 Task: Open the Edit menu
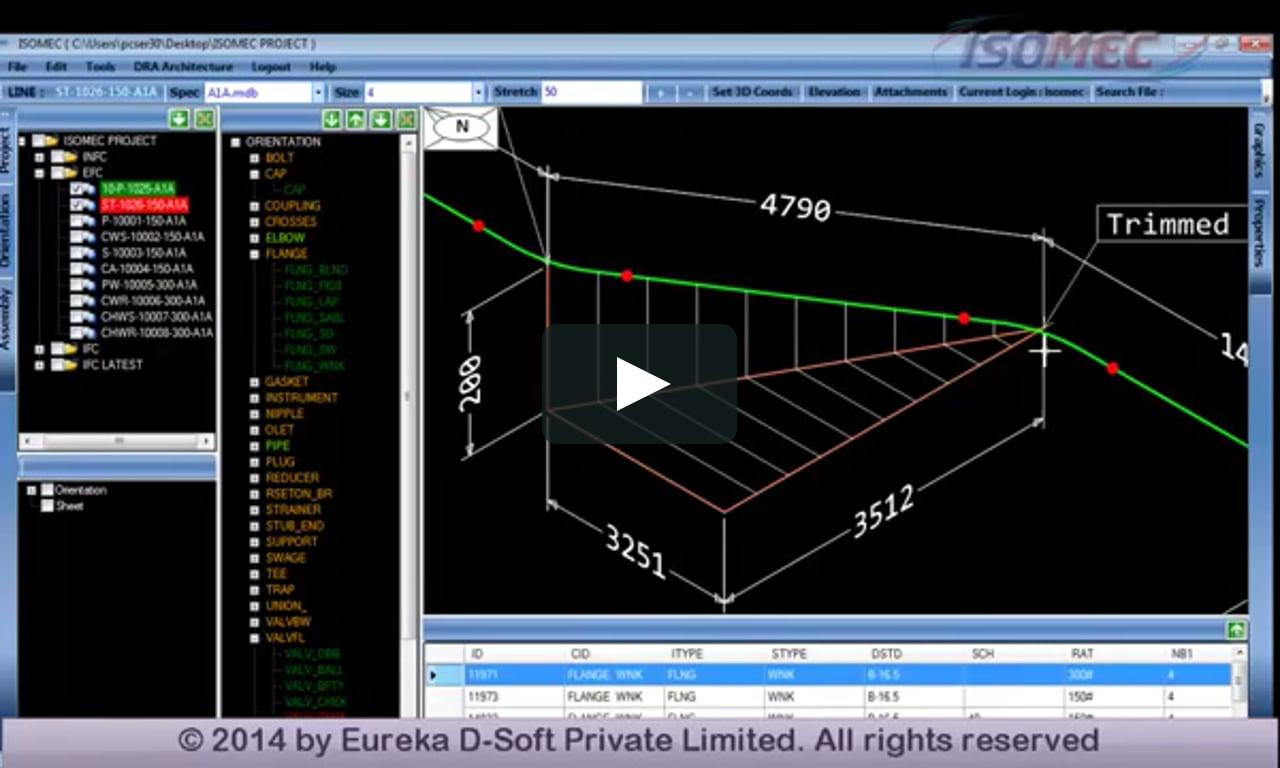point(56,67)
